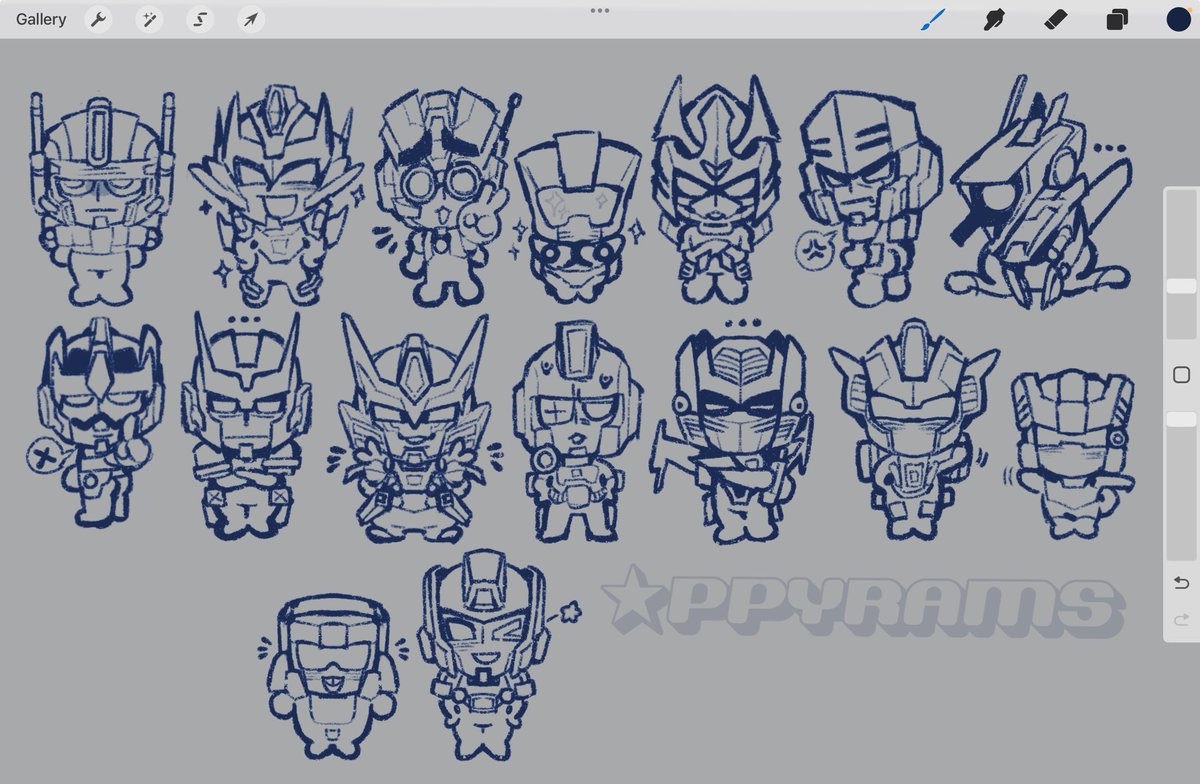Tap undo arrow in the sidebar
1200x784 pixels.
point(1180,582)
